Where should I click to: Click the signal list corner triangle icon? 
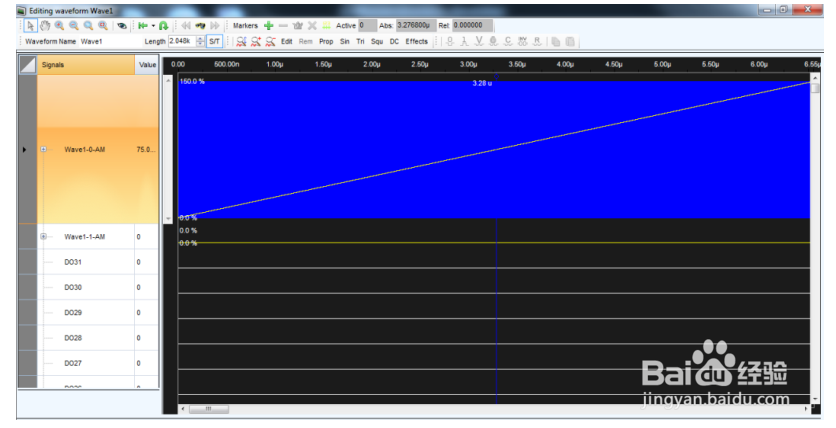point(28,64)
